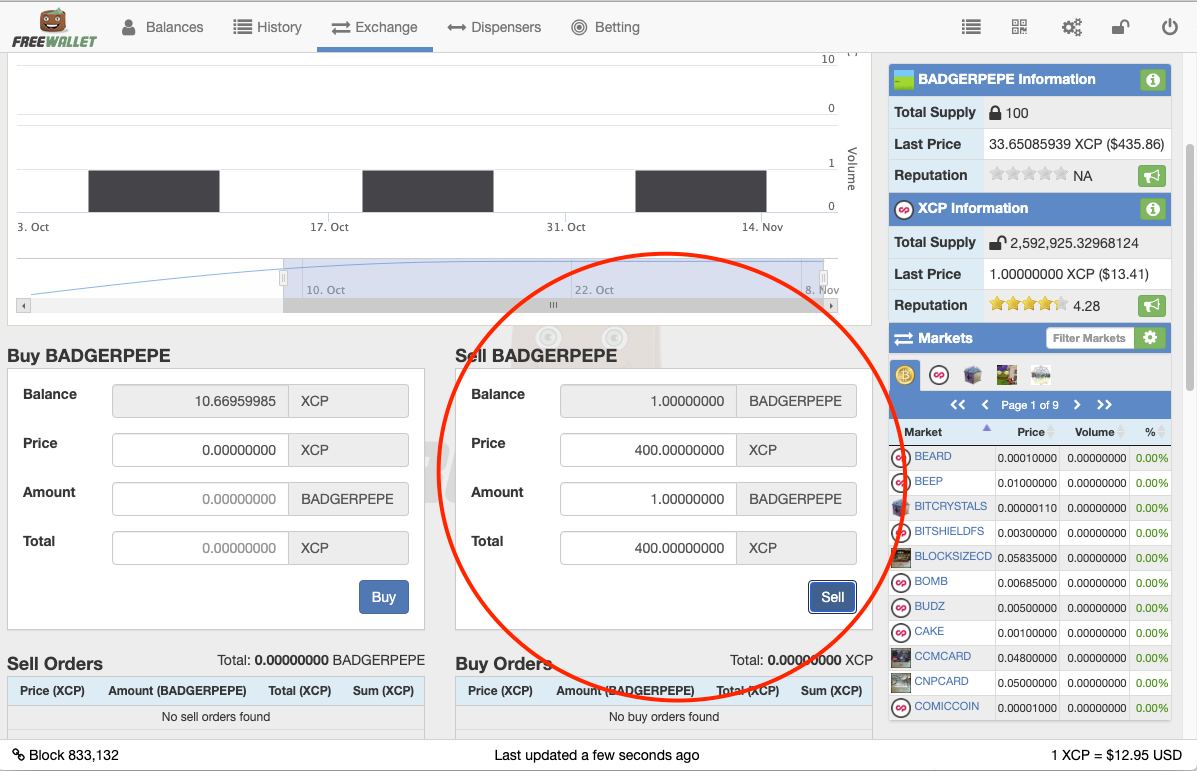This screenshot has height=771, width=1197.
Task: Click the Sell Amount input field
Action: 648,499
